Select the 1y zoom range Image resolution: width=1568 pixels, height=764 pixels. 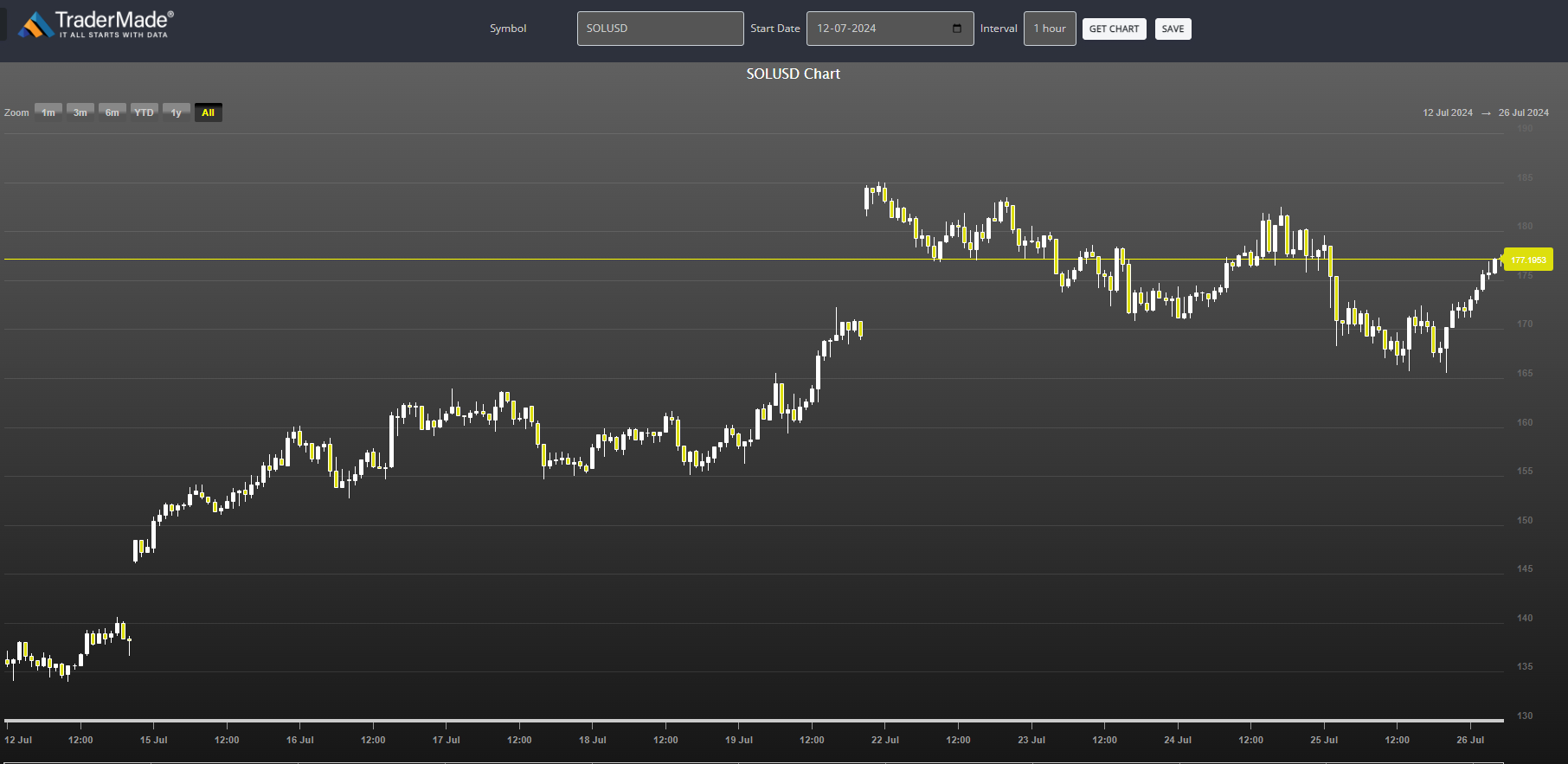(x=177, y=112)
